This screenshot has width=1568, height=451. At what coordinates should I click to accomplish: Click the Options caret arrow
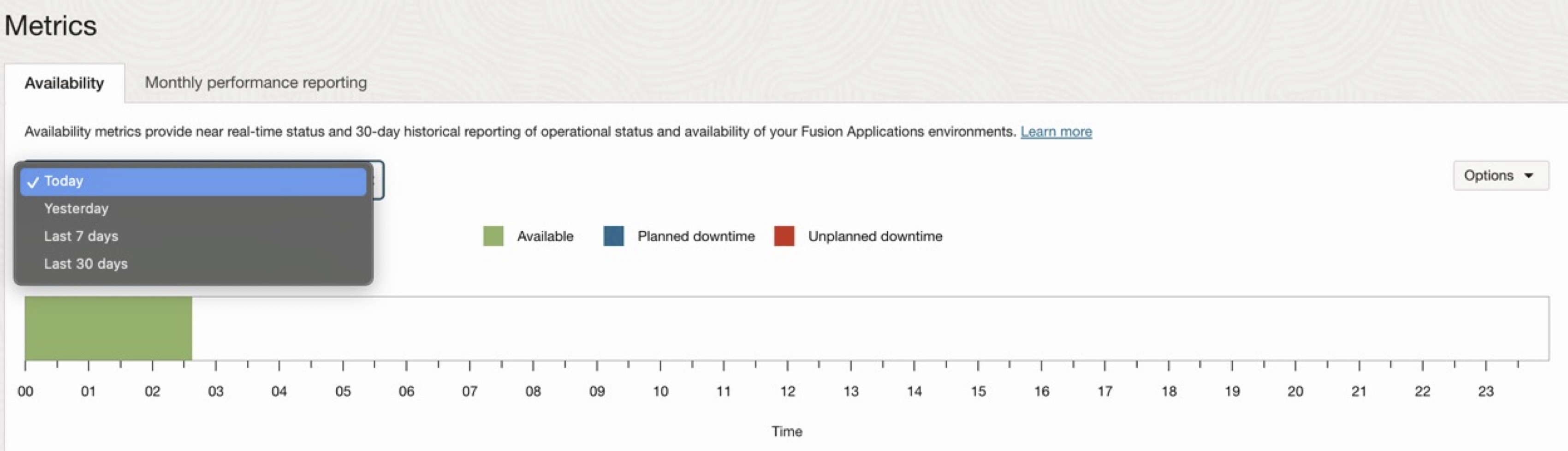point(1528,175)
